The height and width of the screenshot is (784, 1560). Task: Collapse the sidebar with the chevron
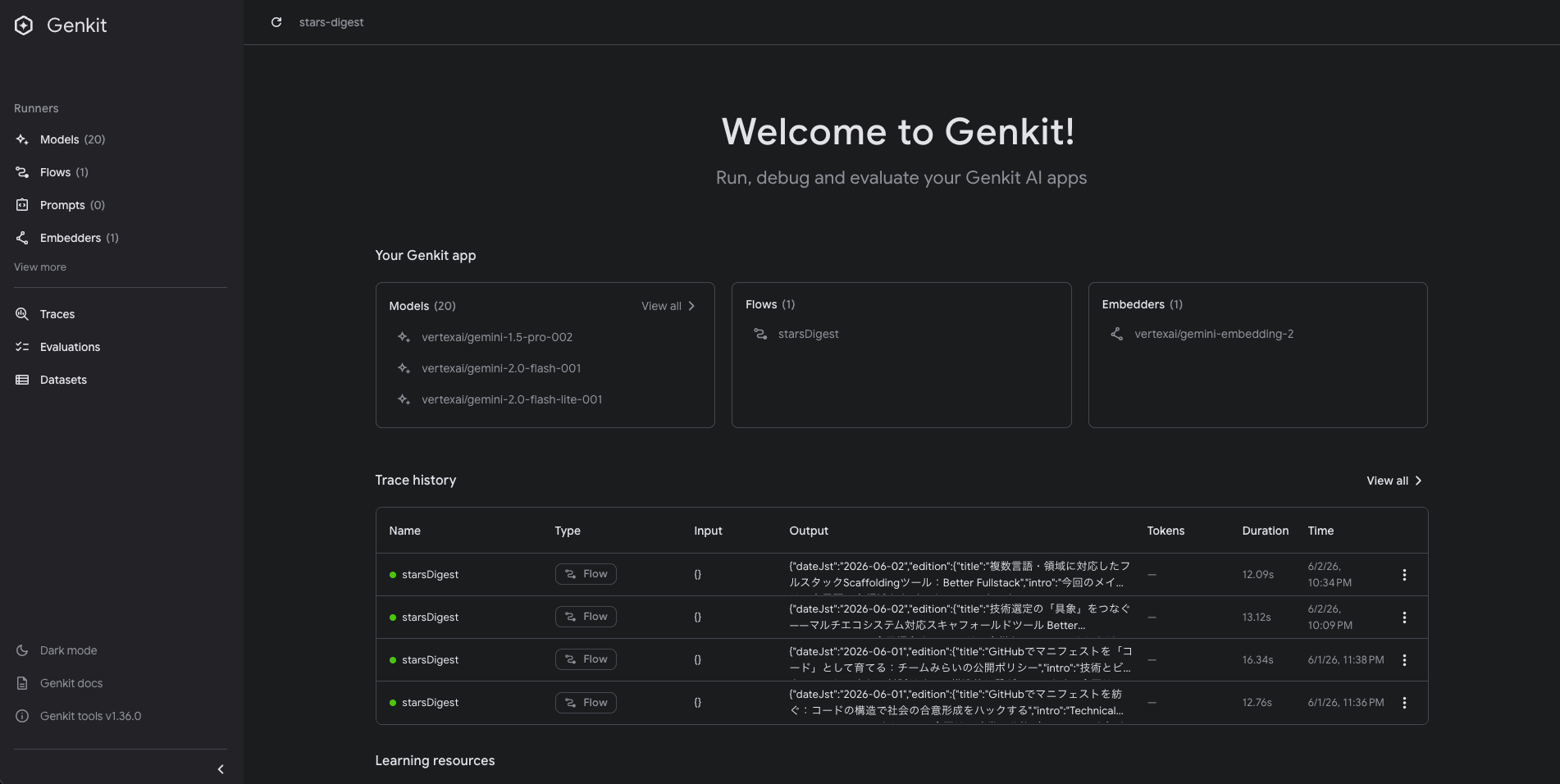[221, 769]
